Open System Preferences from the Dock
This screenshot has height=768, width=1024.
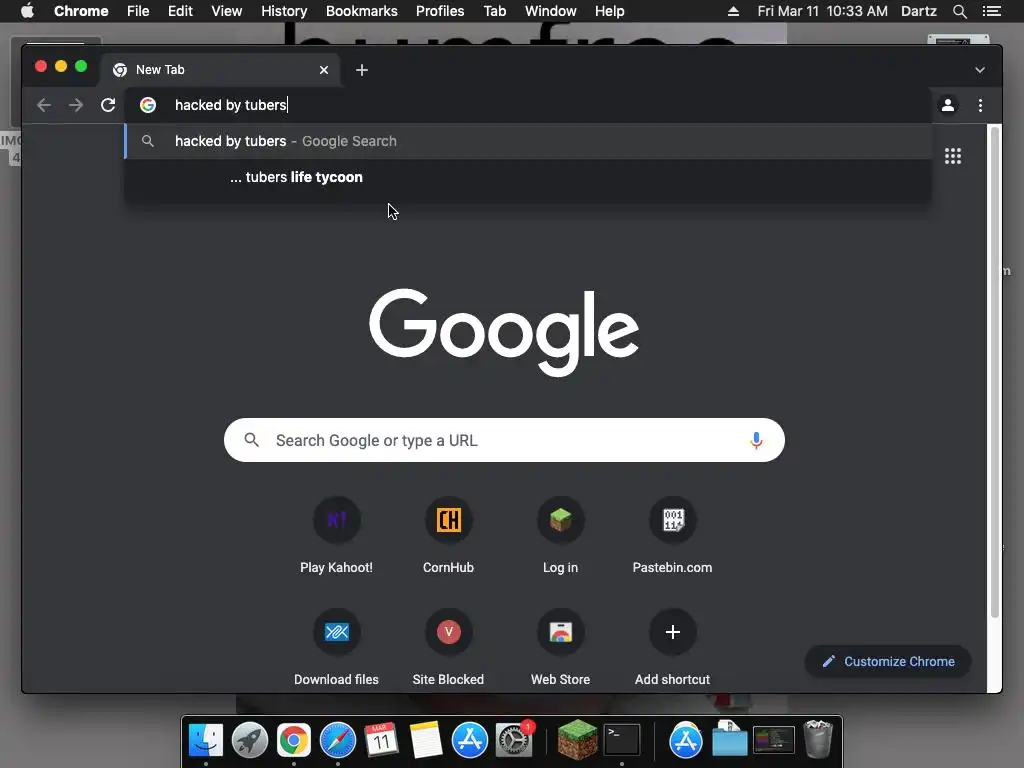[x=514, y=741]
